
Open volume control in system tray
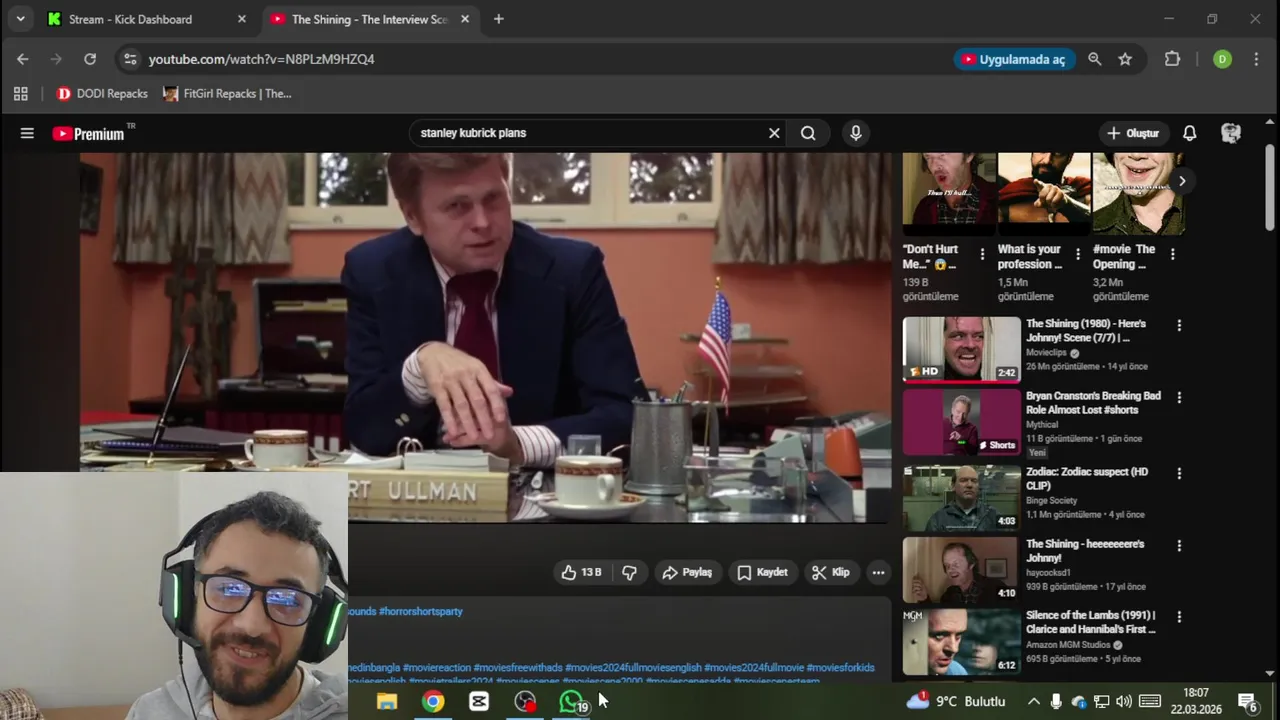click(x=1124, y=702)
